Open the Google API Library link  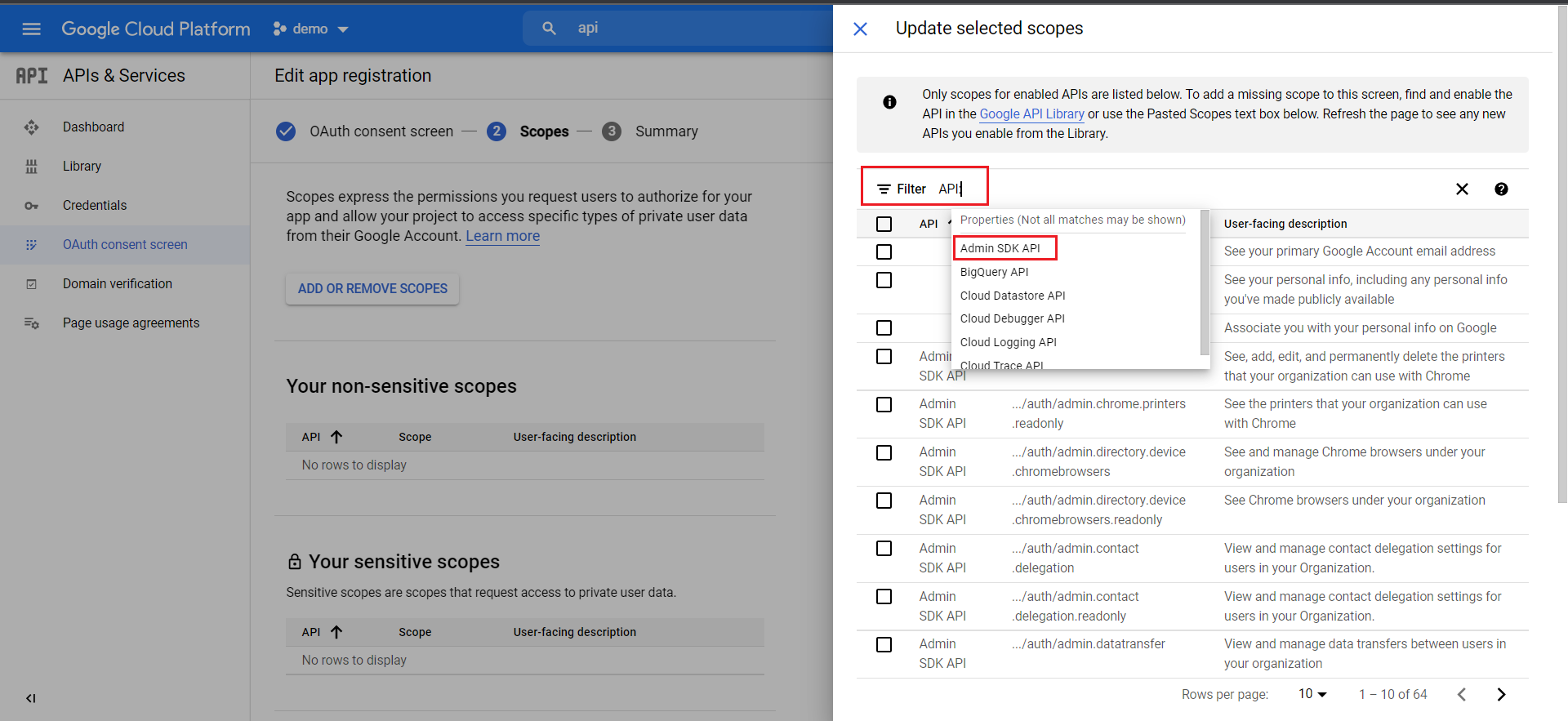coord(1031,114)
